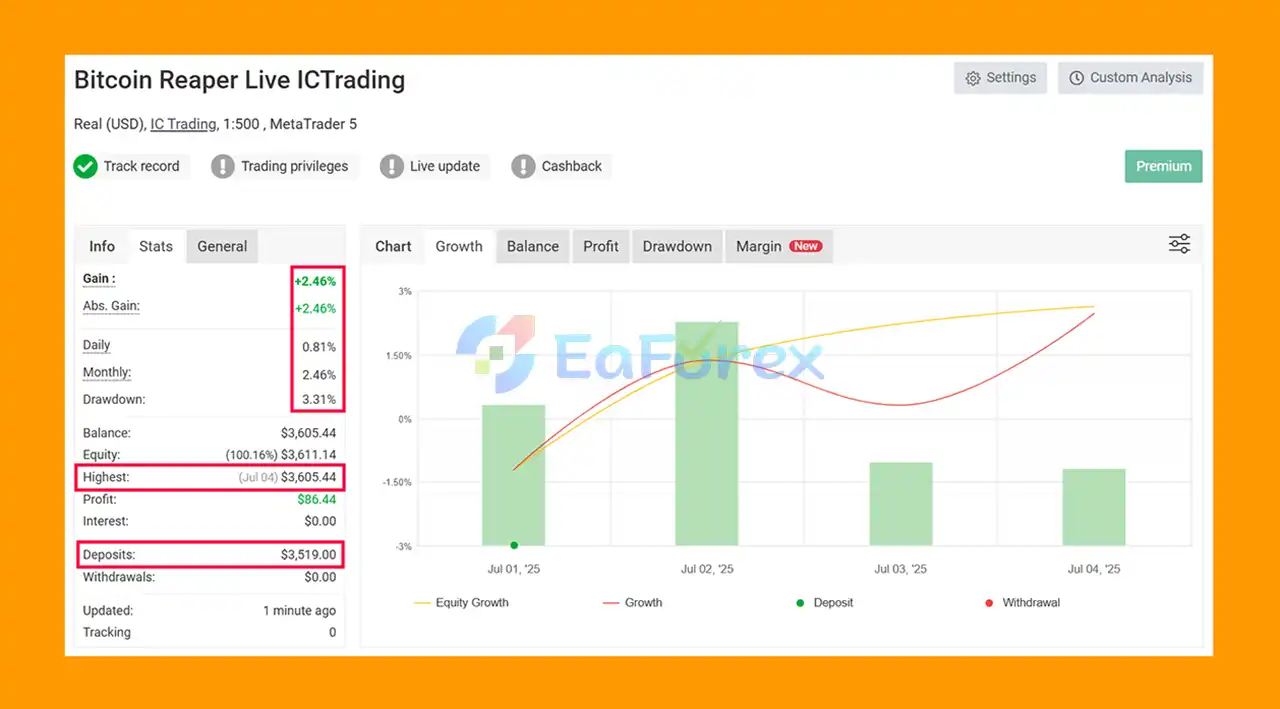Screen dimensions: 1280x709
Task: Click the Equity value $3,611.14
Action: click(x=308, y=455)
